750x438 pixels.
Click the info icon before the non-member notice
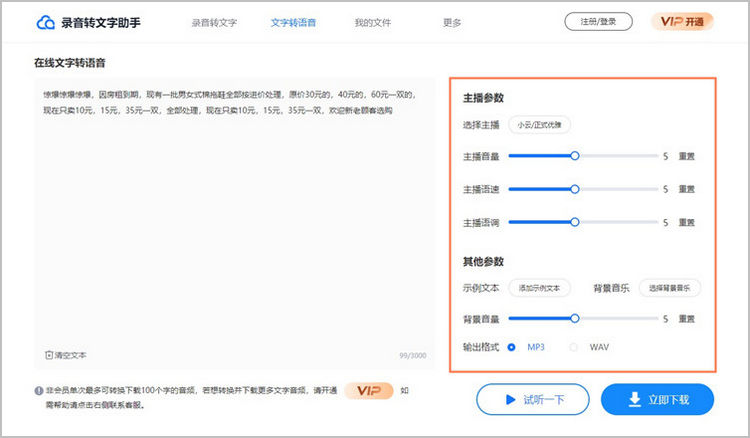39,391
